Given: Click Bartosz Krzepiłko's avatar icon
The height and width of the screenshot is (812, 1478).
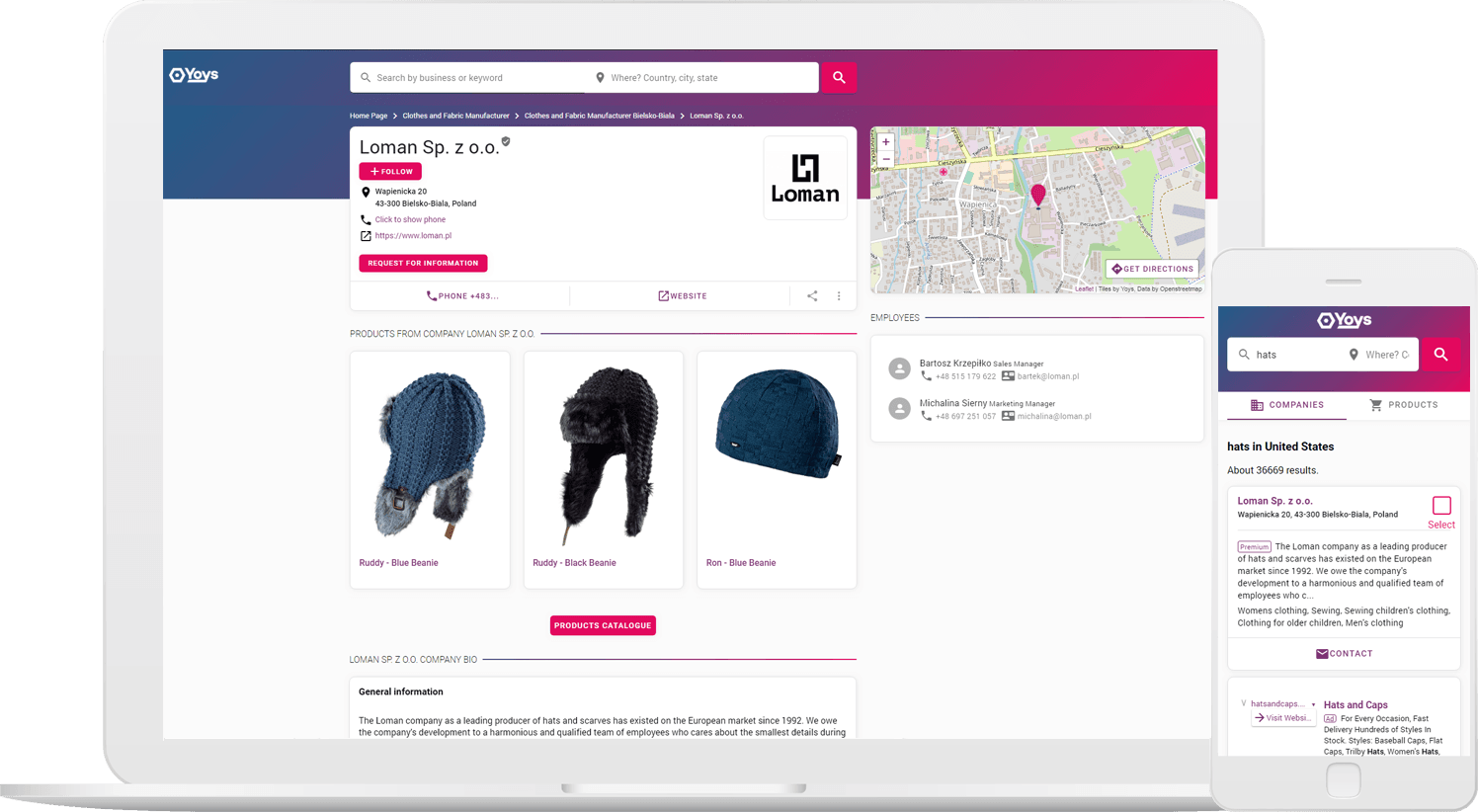Looking at the screenshot, I should (899, 369).
